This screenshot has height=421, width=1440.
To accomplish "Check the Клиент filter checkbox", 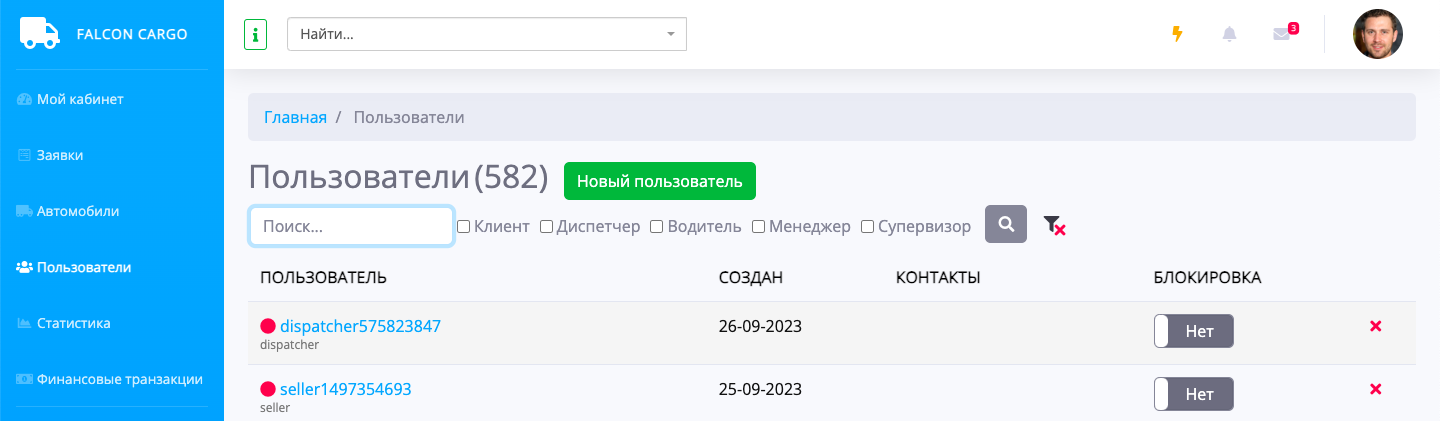I will [464, 227].
